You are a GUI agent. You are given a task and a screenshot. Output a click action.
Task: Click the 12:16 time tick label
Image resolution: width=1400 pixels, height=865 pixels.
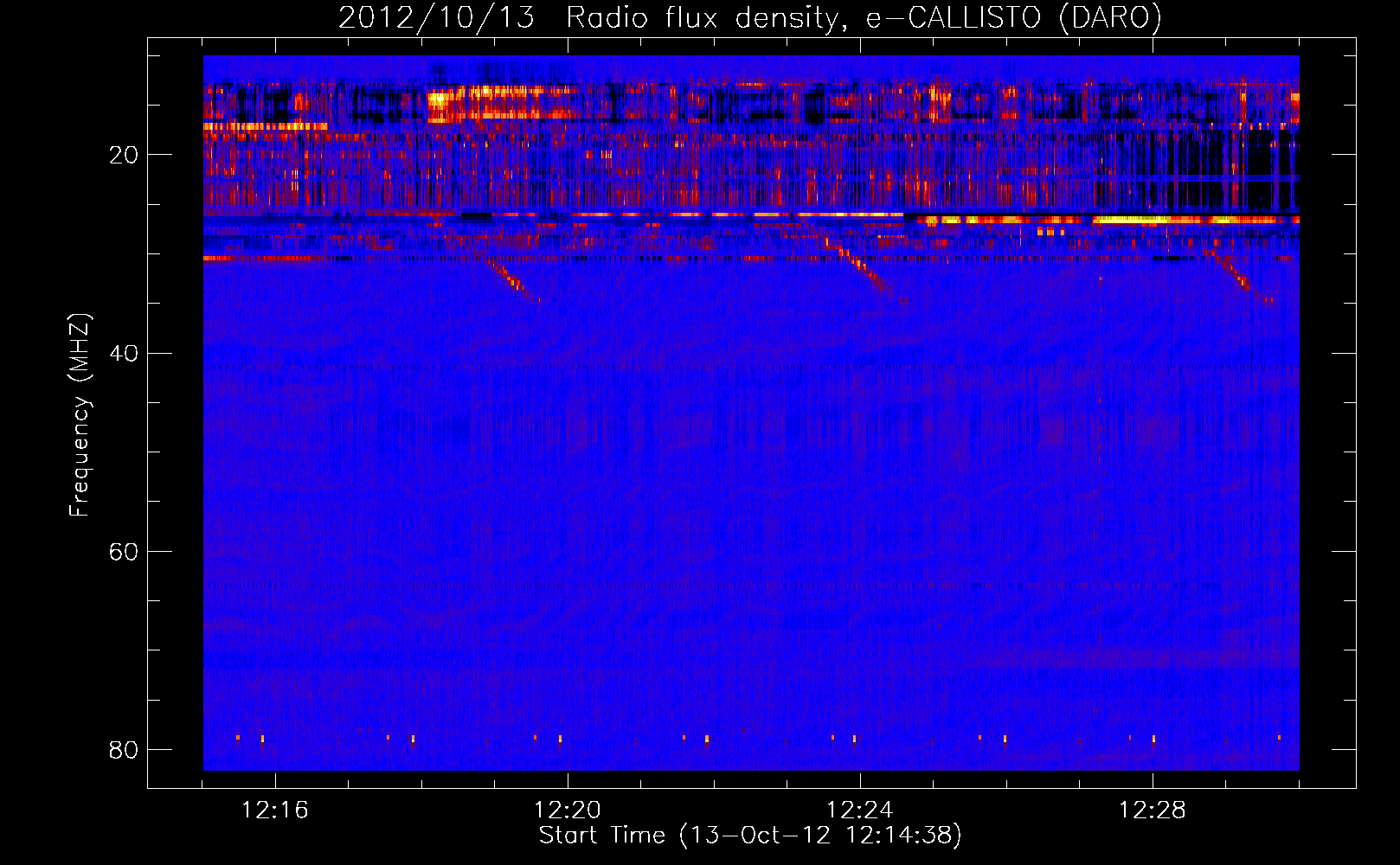tap(274, 811)
